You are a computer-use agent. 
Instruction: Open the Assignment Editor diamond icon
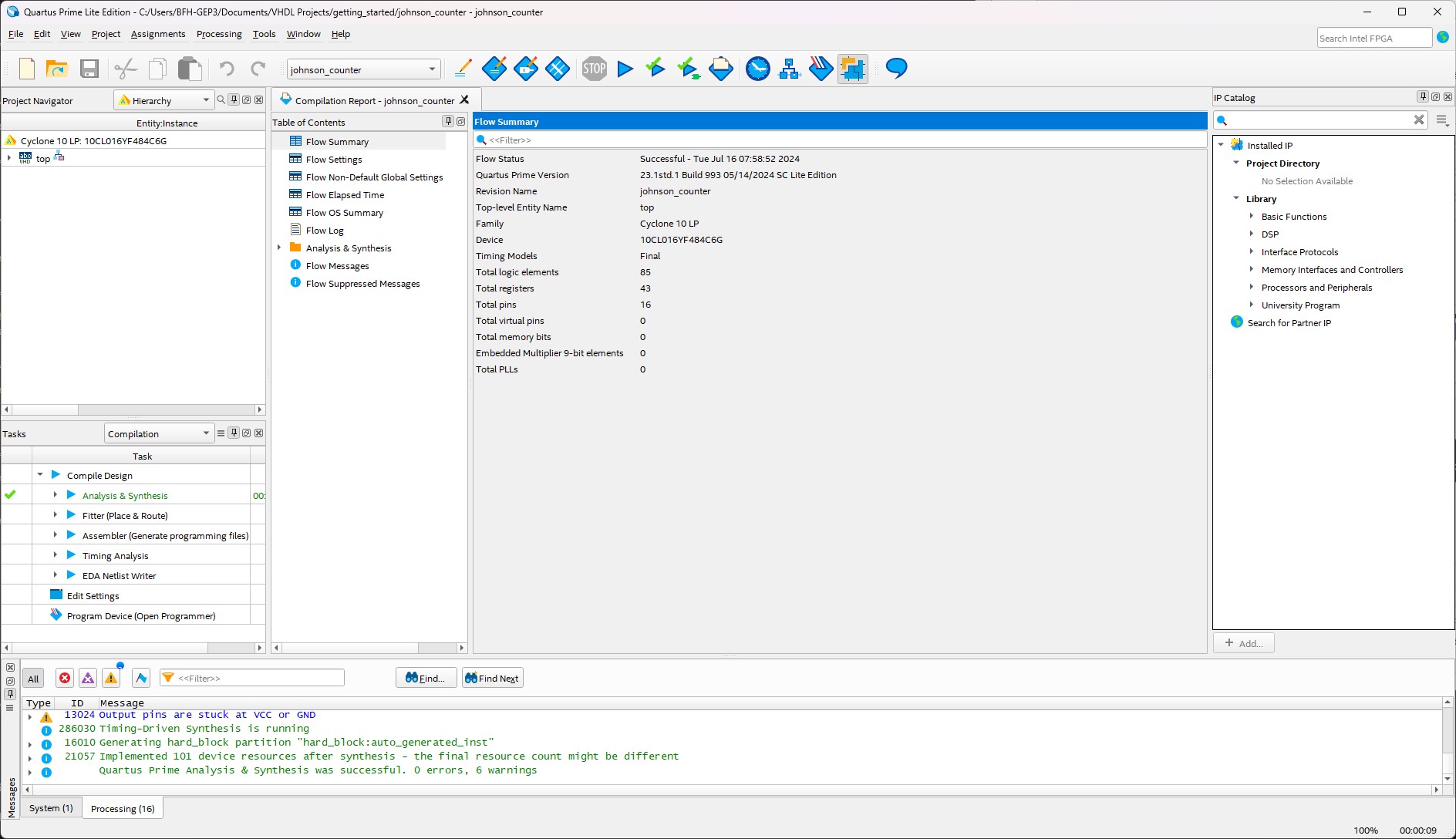pos(494,69)
